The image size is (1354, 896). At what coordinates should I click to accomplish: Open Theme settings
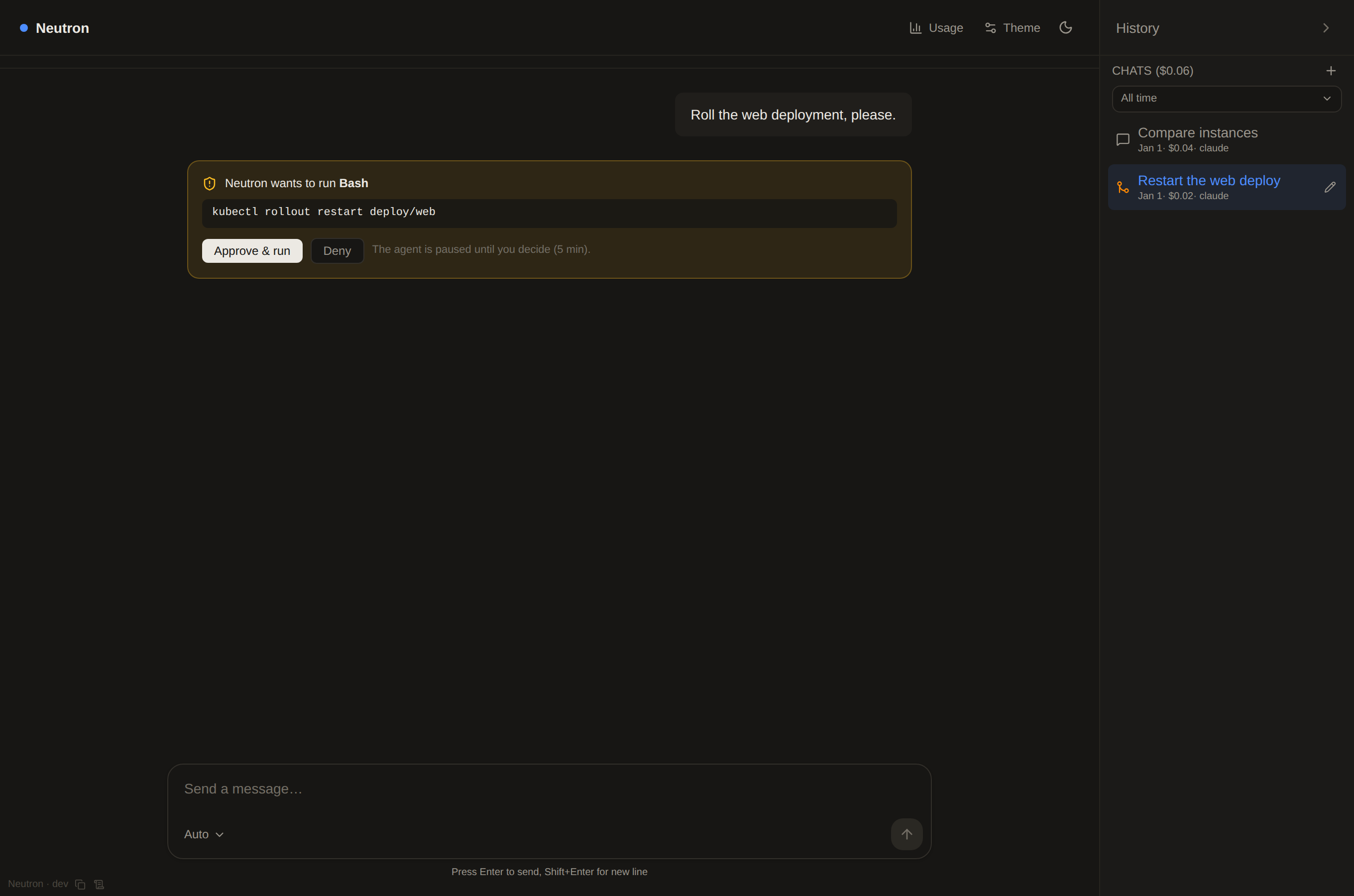(x=1012, y=28)
